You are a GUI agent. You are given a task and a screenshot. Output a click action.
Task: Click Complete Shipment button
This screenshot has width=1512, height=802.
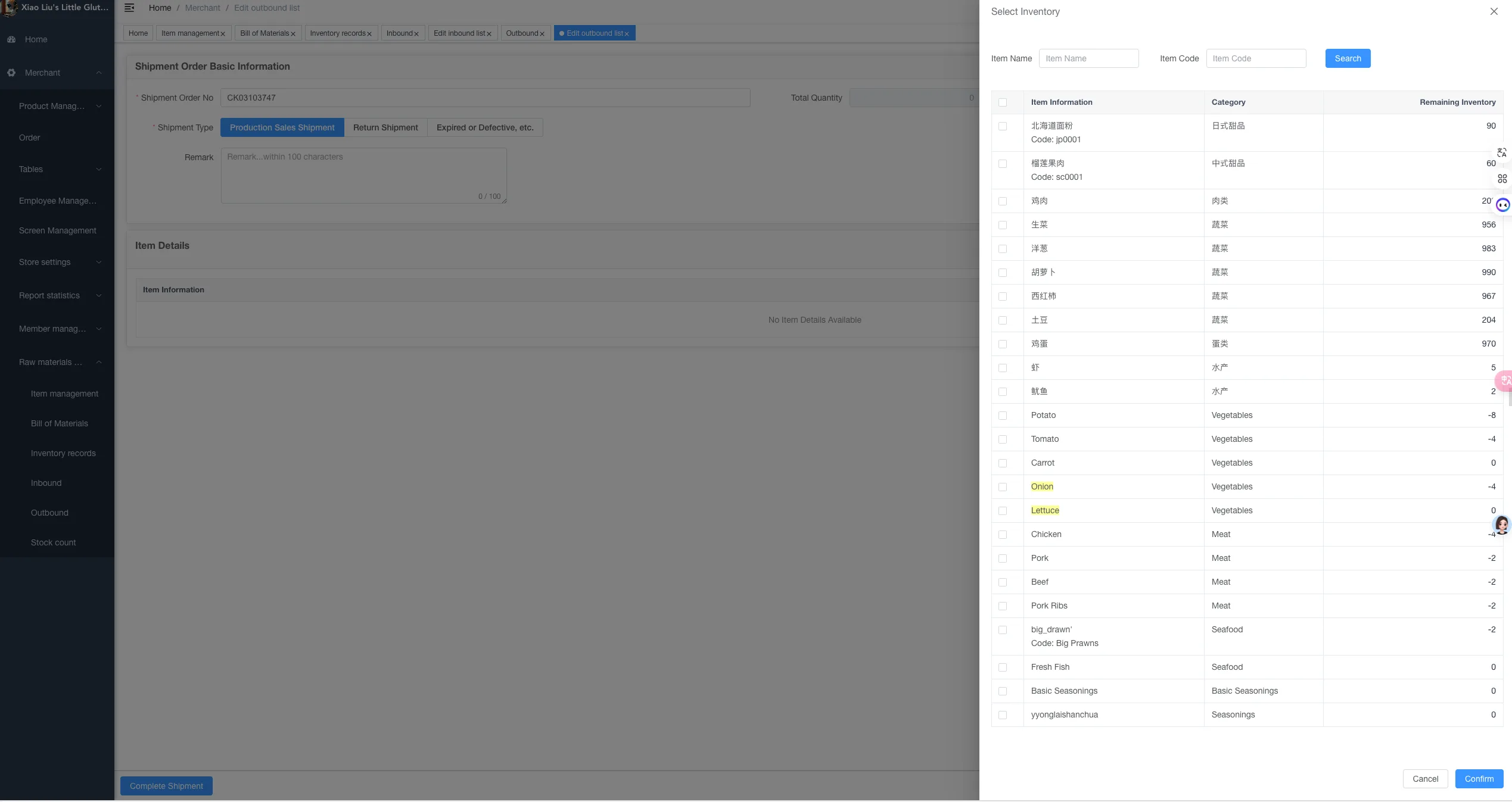(x=166, y=786)
